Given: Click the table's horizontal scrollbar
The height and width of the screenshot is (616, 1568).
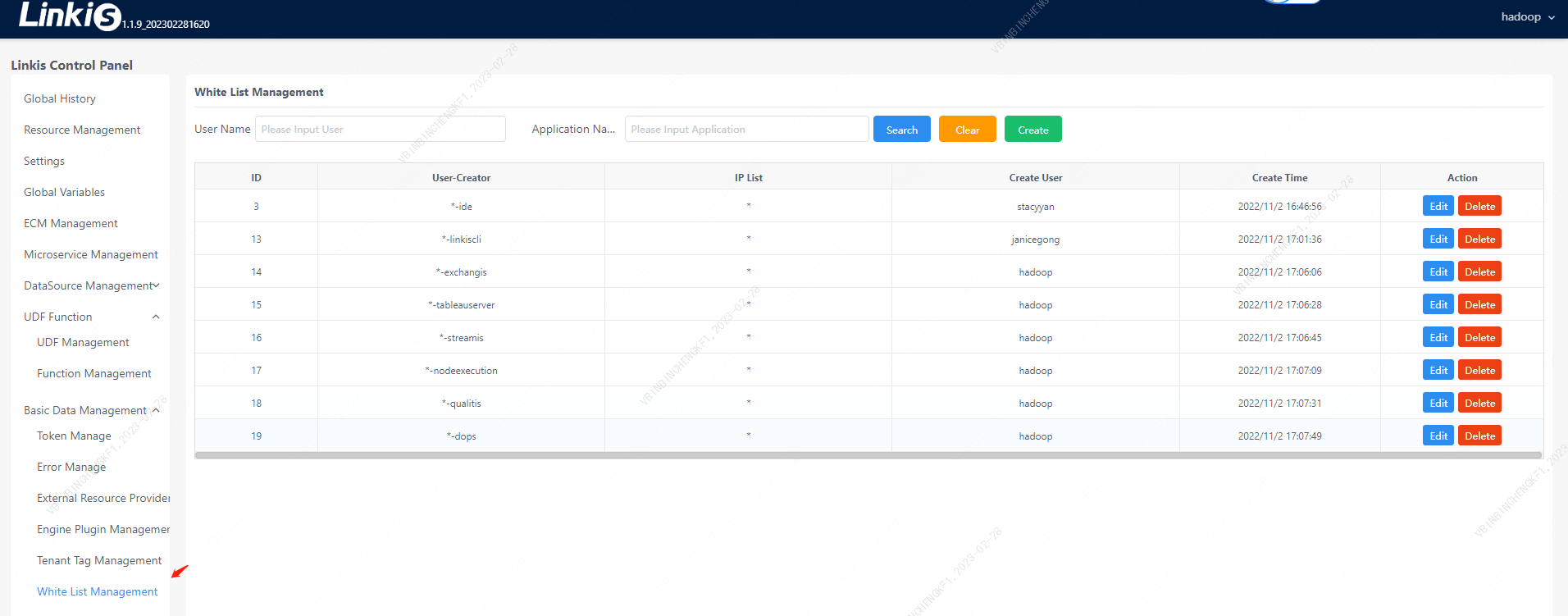Looking at the screenshot, I should click(868, 455).
